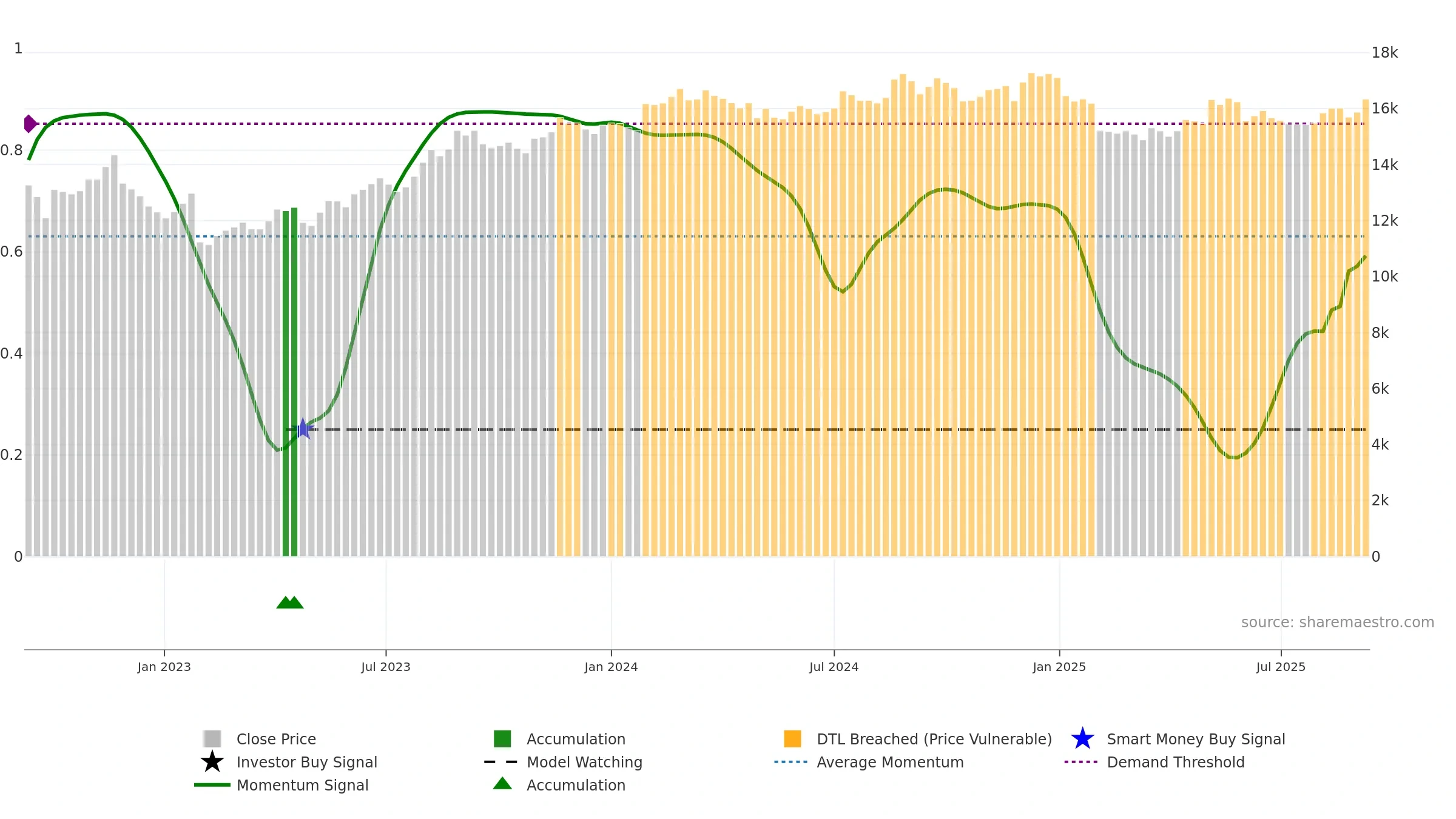Click the Close Price legend label
This screenshot has width=1456, height=819.
point(276,739)
